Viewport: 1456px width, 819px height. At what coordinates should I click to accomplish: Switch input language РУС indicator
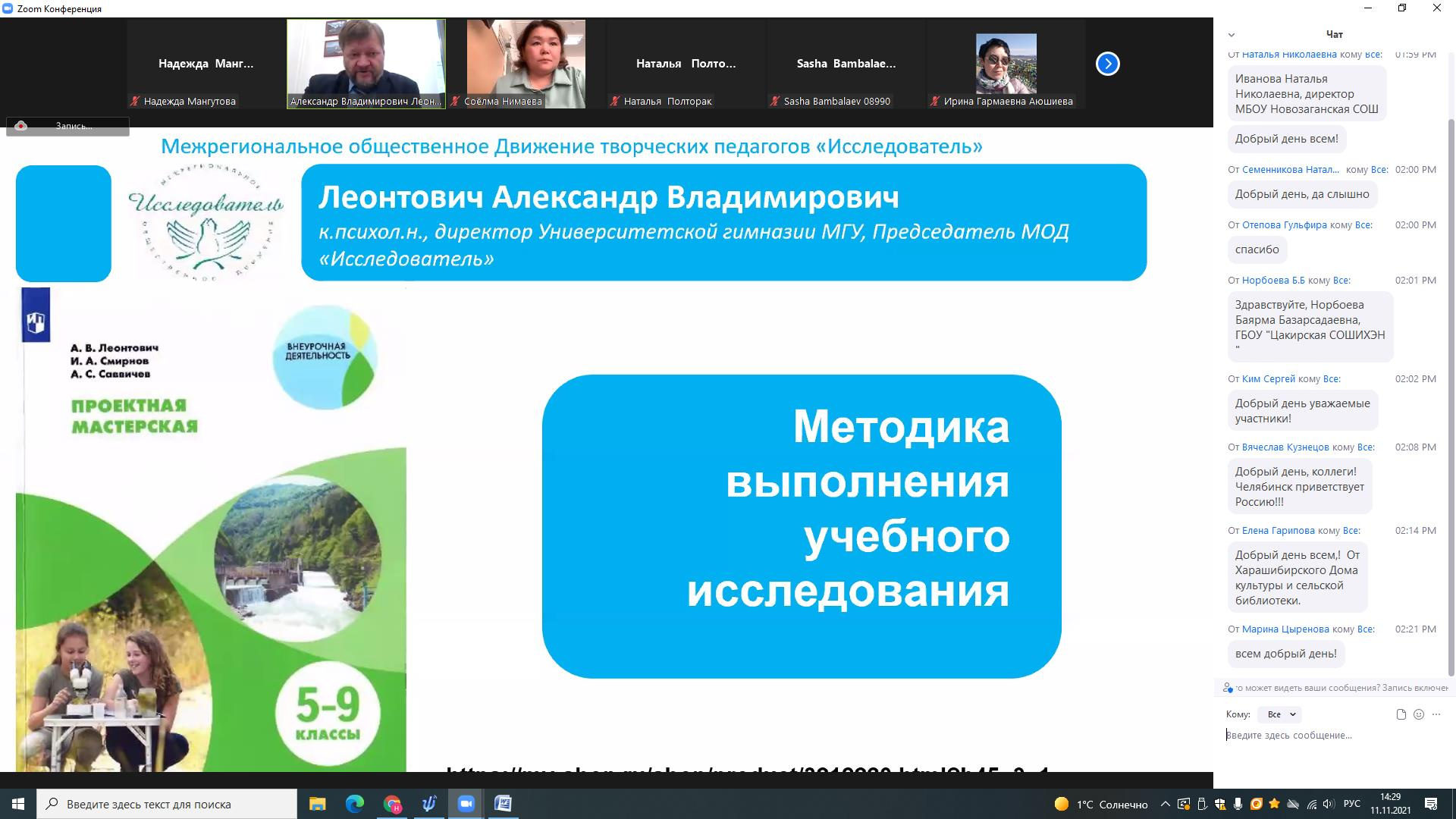coord(1351,804)
